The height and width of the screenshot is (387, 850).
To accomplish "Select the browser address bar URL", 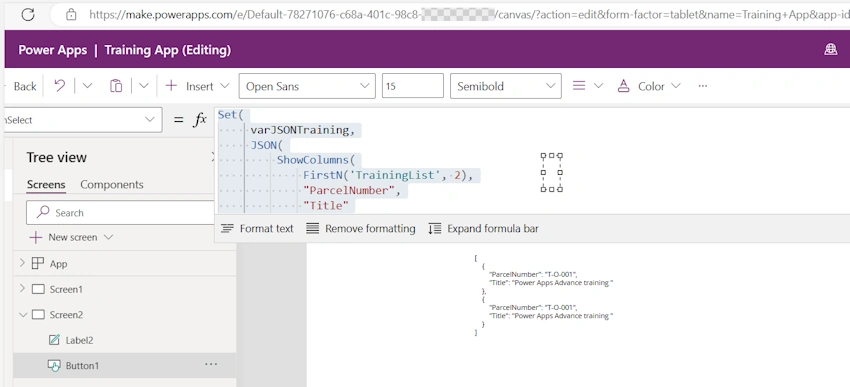I will click(469, 15).
